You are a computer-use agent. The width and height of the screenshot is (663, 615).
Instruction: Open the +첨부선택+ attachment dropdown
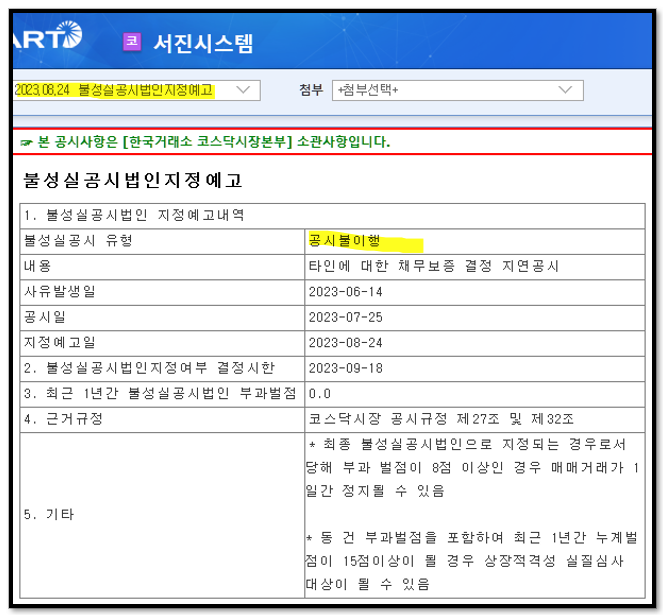[x=458, y=90]
